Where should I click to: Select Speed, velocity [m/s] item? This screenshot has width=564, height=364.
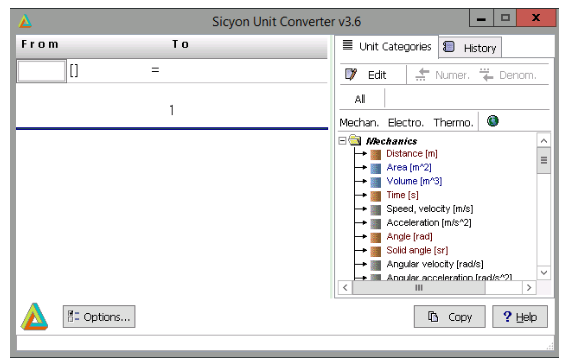click(x=429, y=209)
